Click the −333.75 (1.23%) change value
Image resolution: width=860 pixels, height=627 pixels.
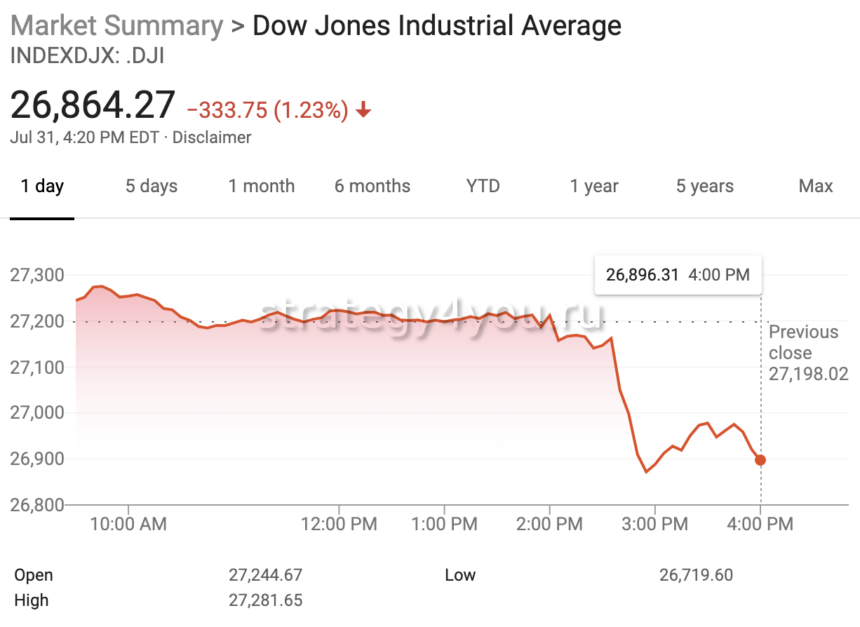[267, 110]
